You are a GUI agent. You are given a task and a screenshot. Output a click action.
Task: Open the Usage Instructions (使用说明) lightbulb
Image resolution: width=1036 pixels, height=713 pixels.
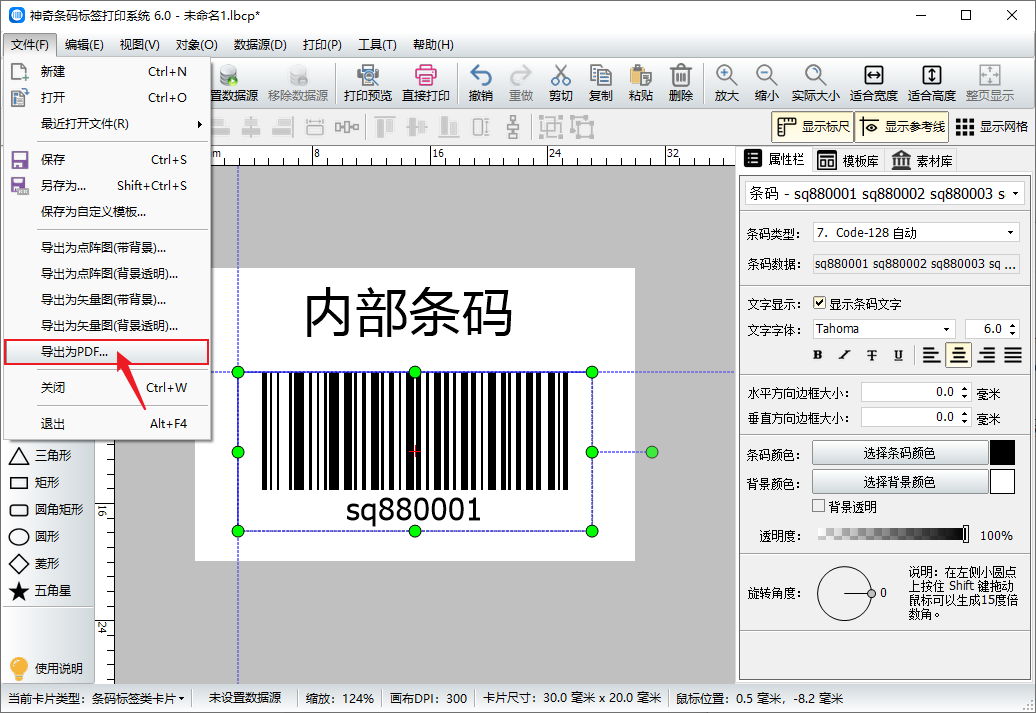click(46, 668)
